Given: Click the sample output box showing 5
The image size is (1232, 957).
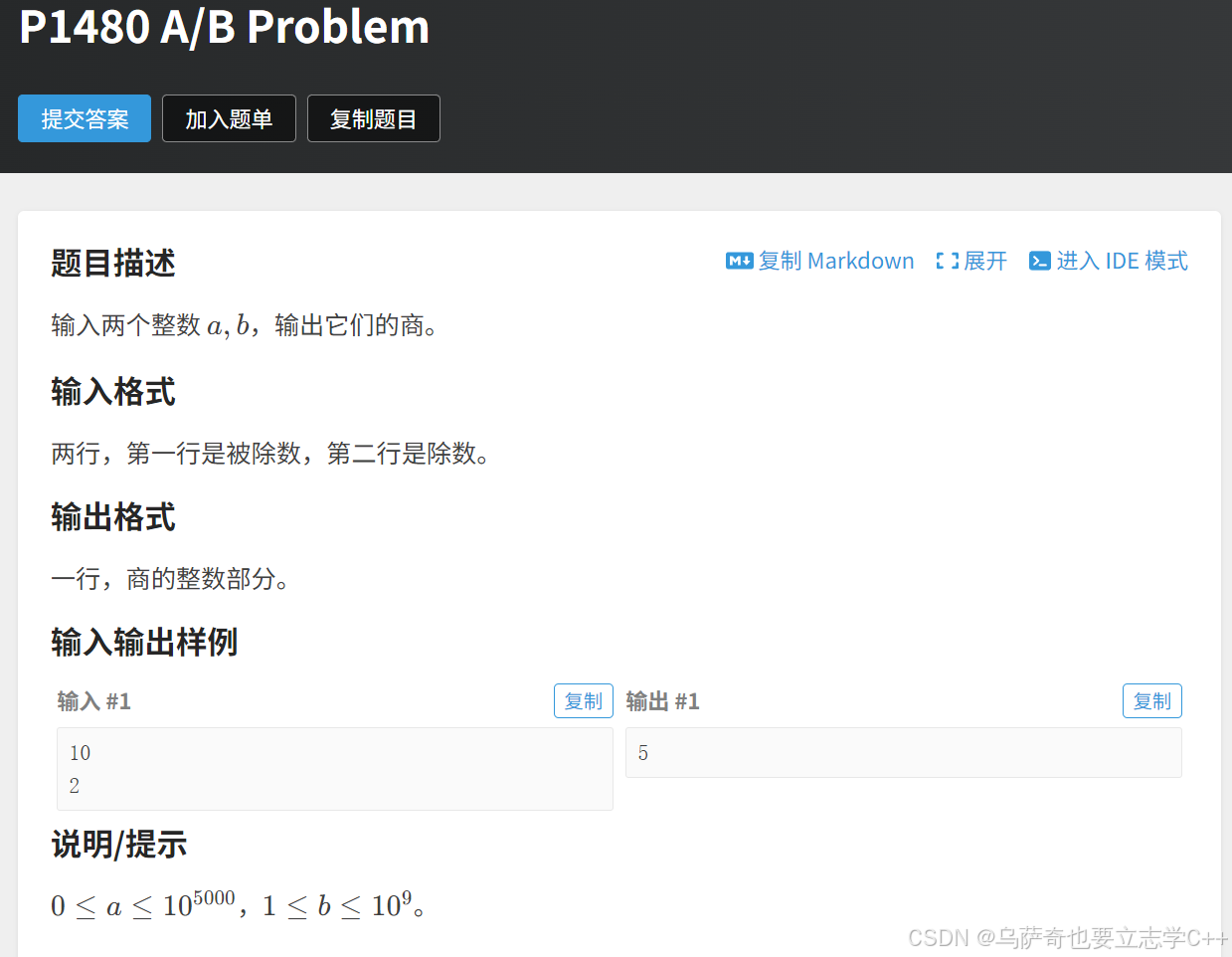Looking at the screenshot, I should [x=904, y=753].
